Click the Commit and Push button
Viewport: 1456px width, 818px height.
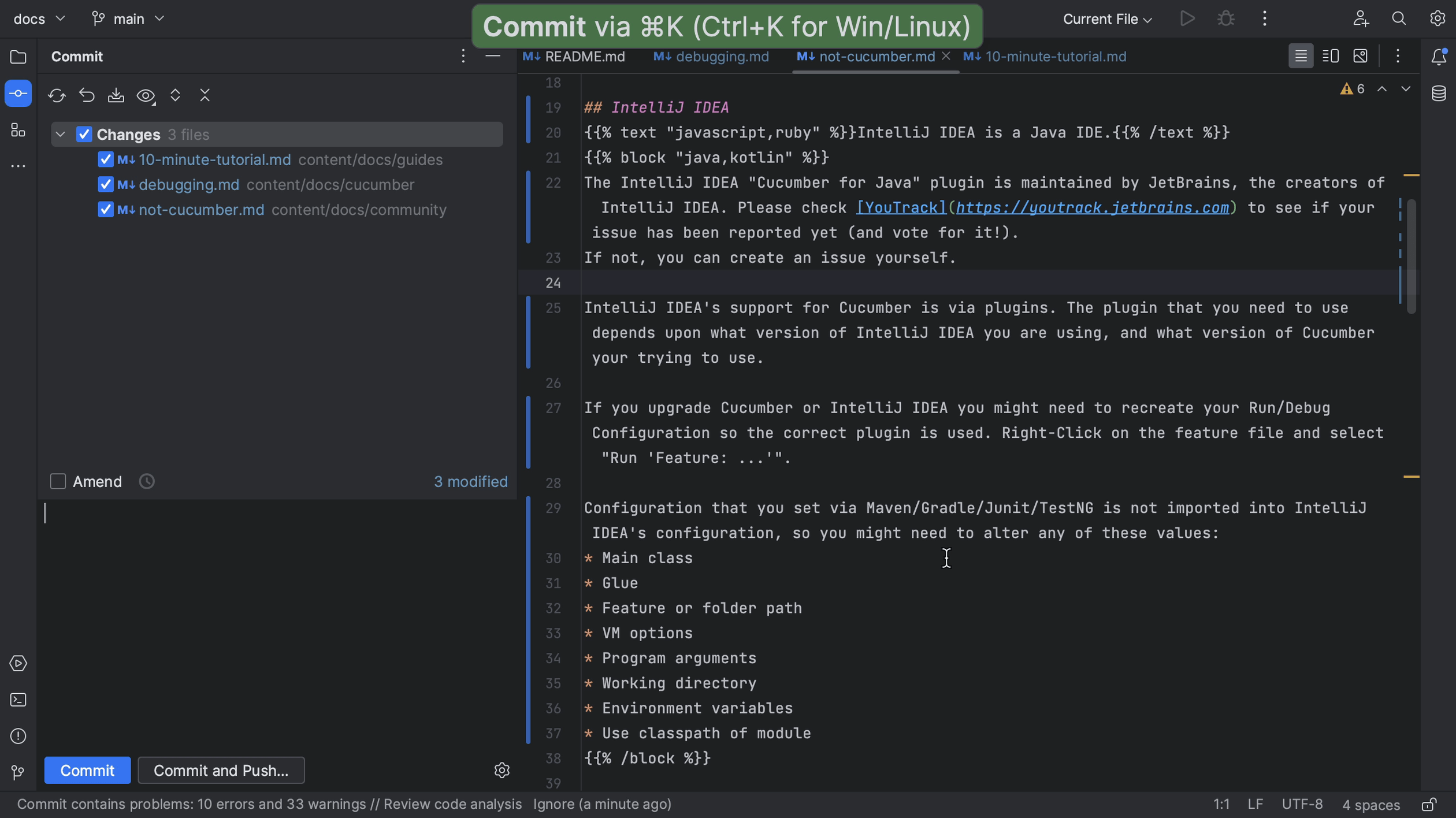point(221,770)
